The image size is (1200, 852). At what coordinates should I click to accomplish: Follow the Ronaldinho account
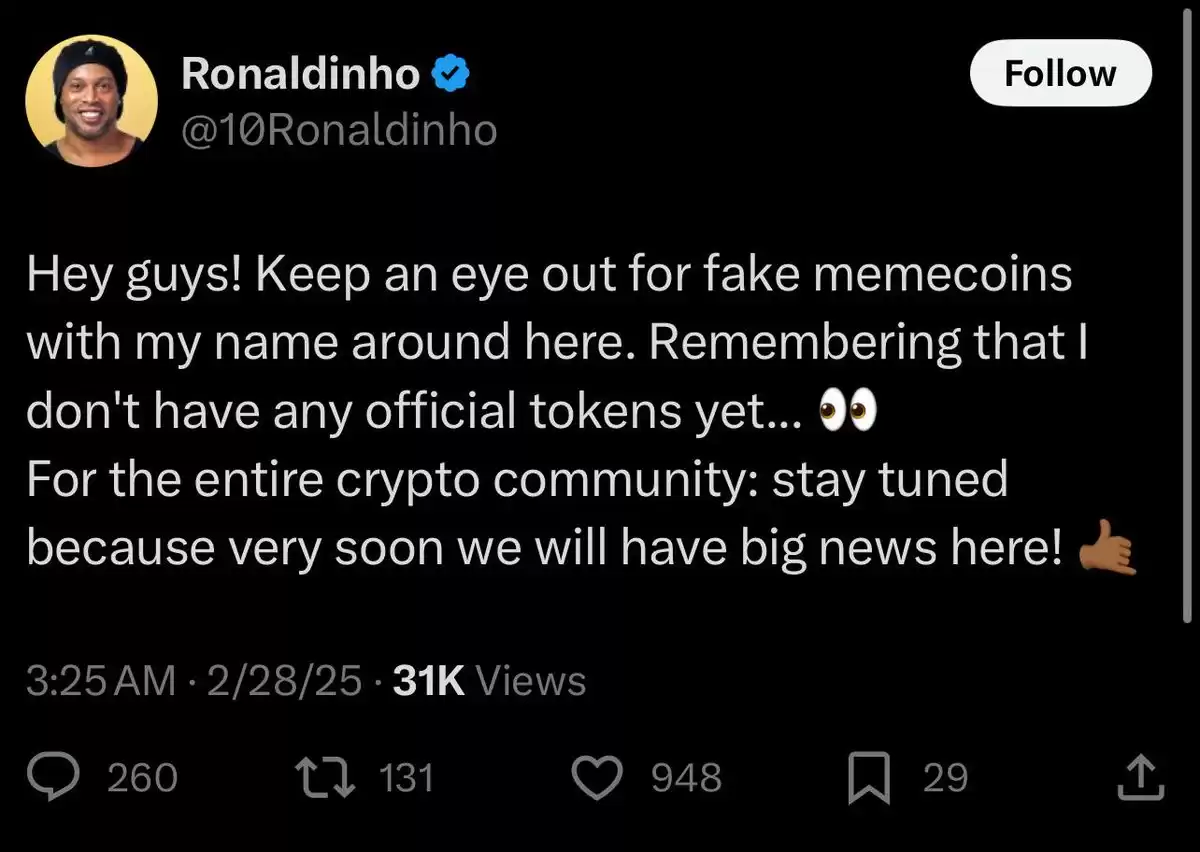[x=1061, y=73]
